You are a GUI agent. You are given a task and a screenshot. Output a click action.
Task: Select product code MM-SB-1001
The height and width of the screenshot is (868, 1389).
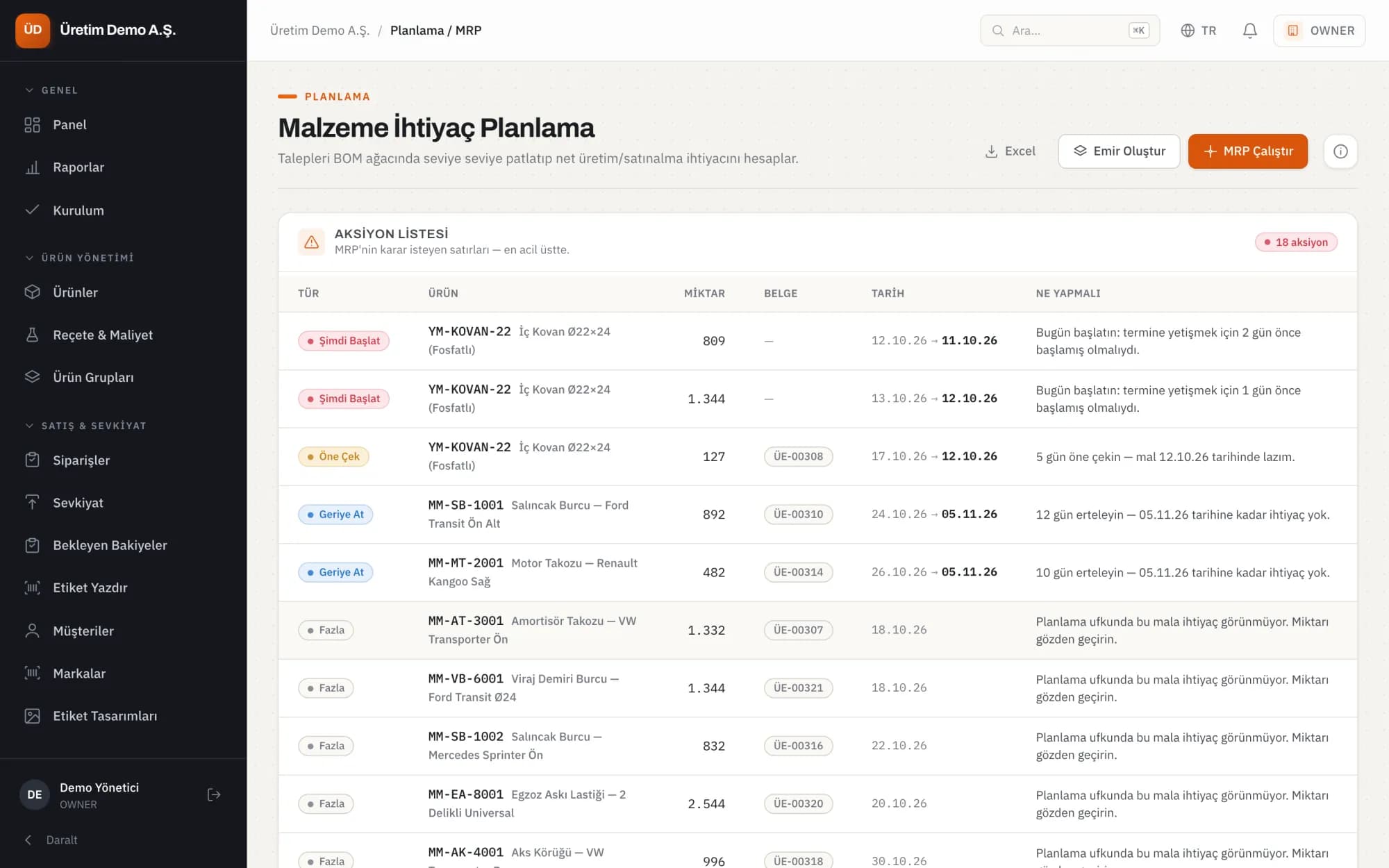[x=465, y=505]
